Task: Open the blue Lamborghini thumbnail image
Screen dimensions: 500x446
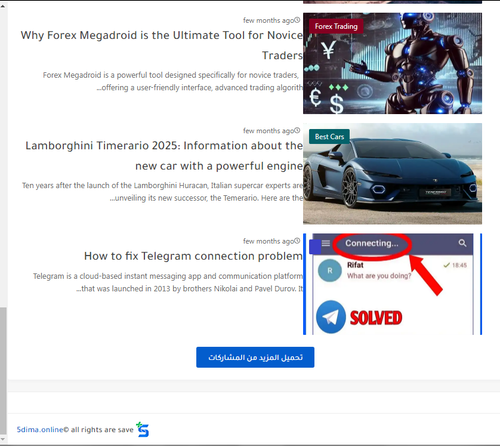Action: (x=392, y=174)
